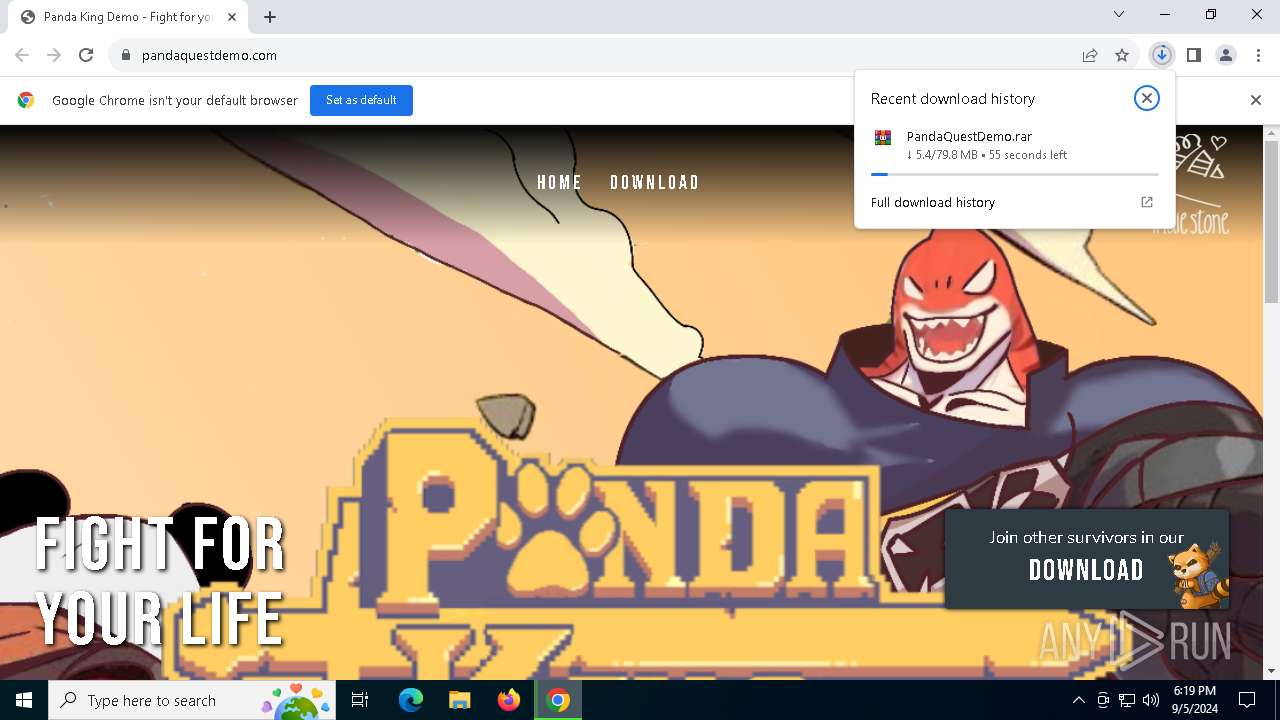Close the Recent download history popup
Image resolution: width=1280 pixels, height=720 pixels.
[1147, 98]
